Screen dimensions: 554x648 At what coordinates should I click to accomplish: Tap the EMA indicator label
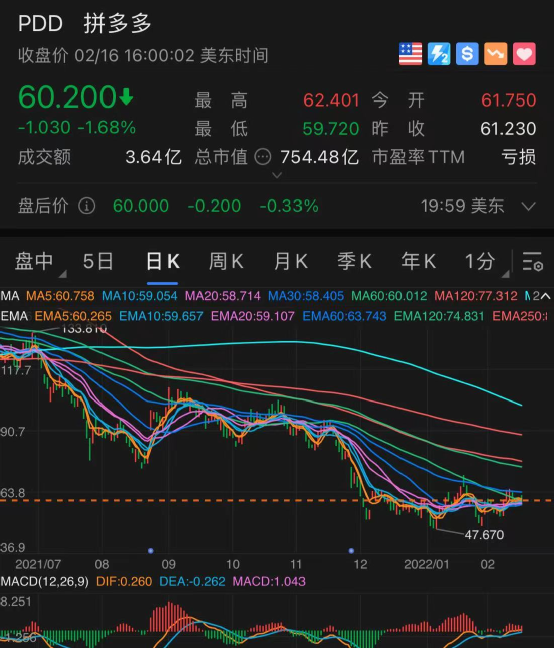tap(14, 316)
